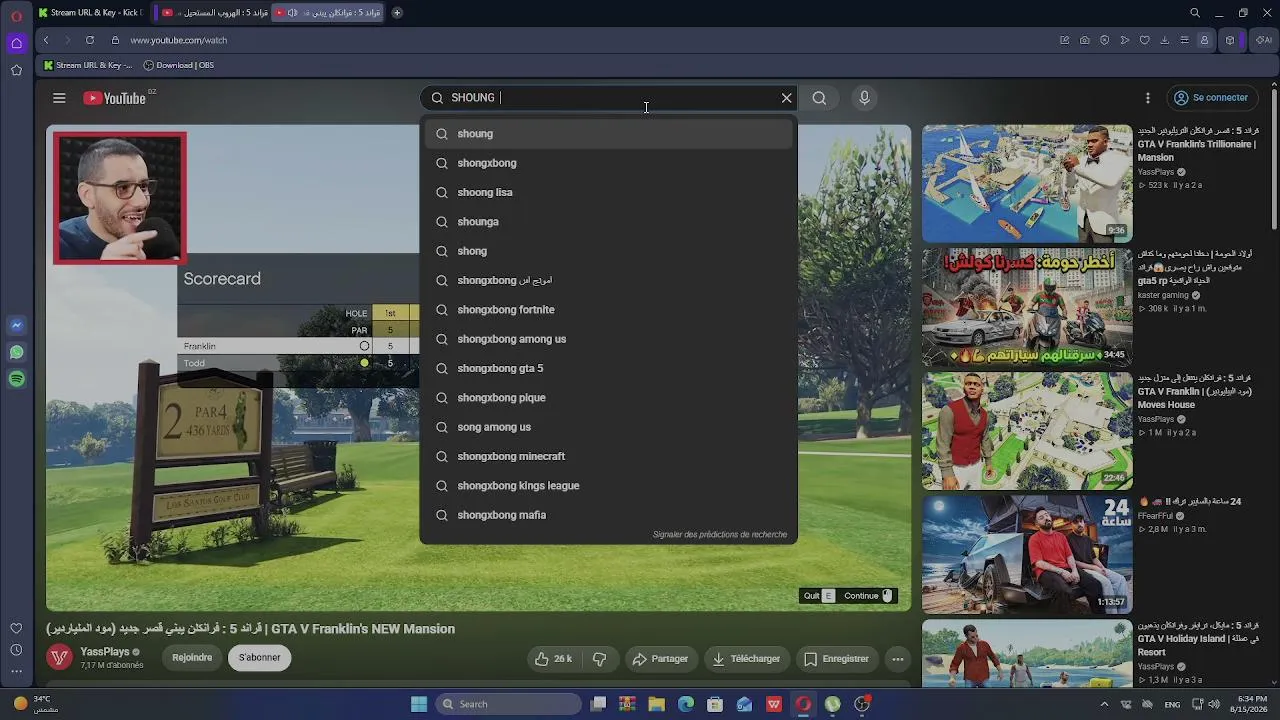This screenshot has width=1280, height=720.
Task: Choose the suggestion "shongxbong fortnite"
Action: pyautogui.click(x=608, y=310)
